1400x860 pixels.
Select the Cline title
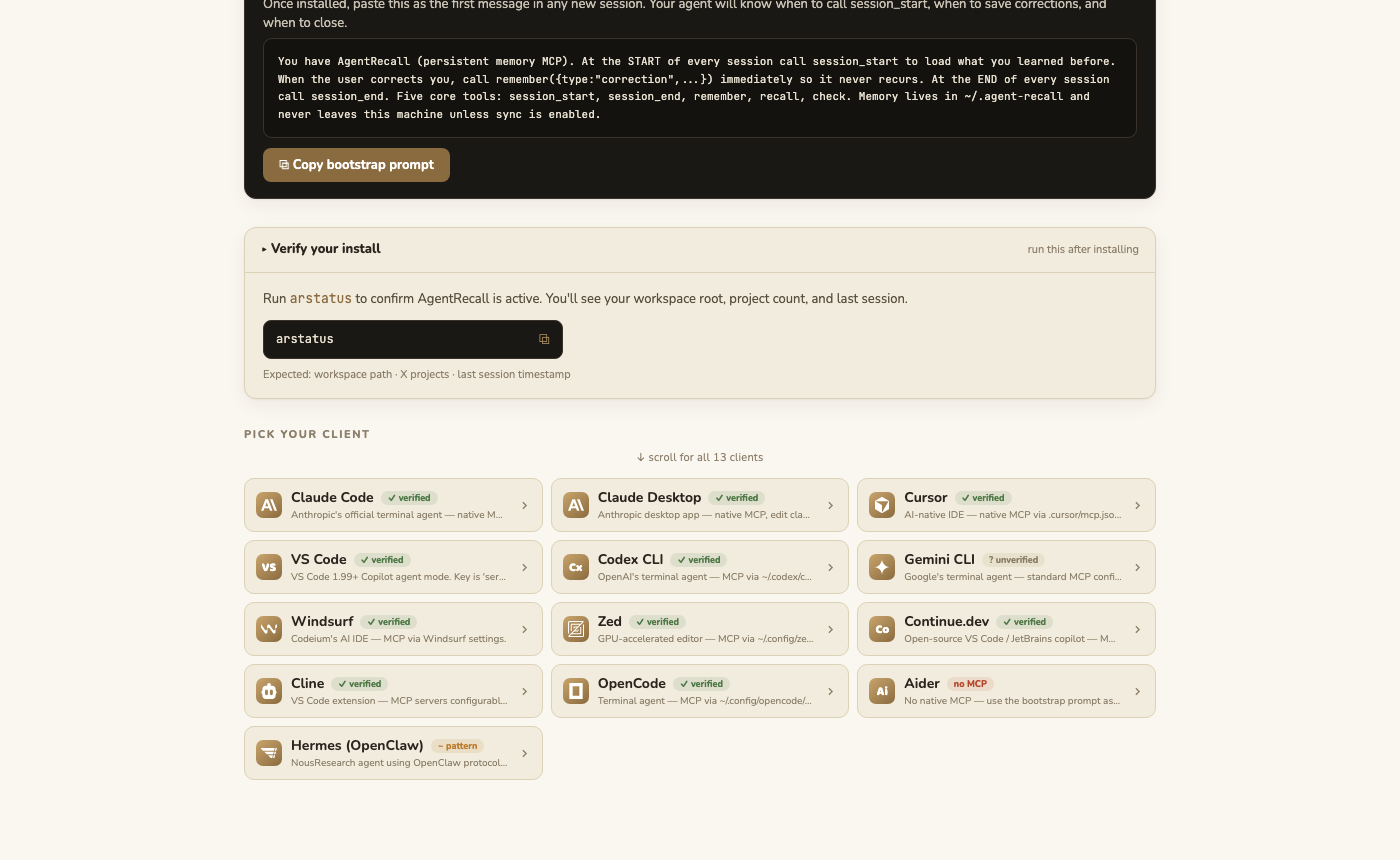point(307,683)
